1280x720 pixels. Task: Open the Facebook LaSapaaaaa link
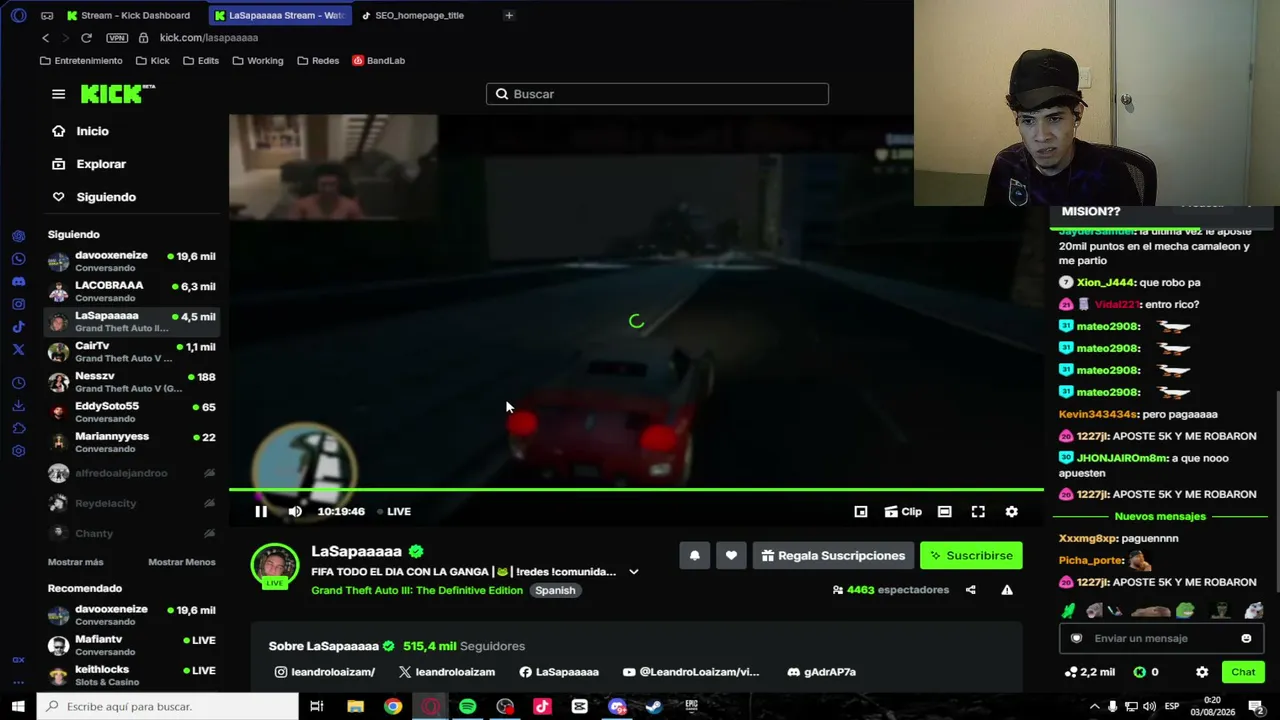(559, 672)
